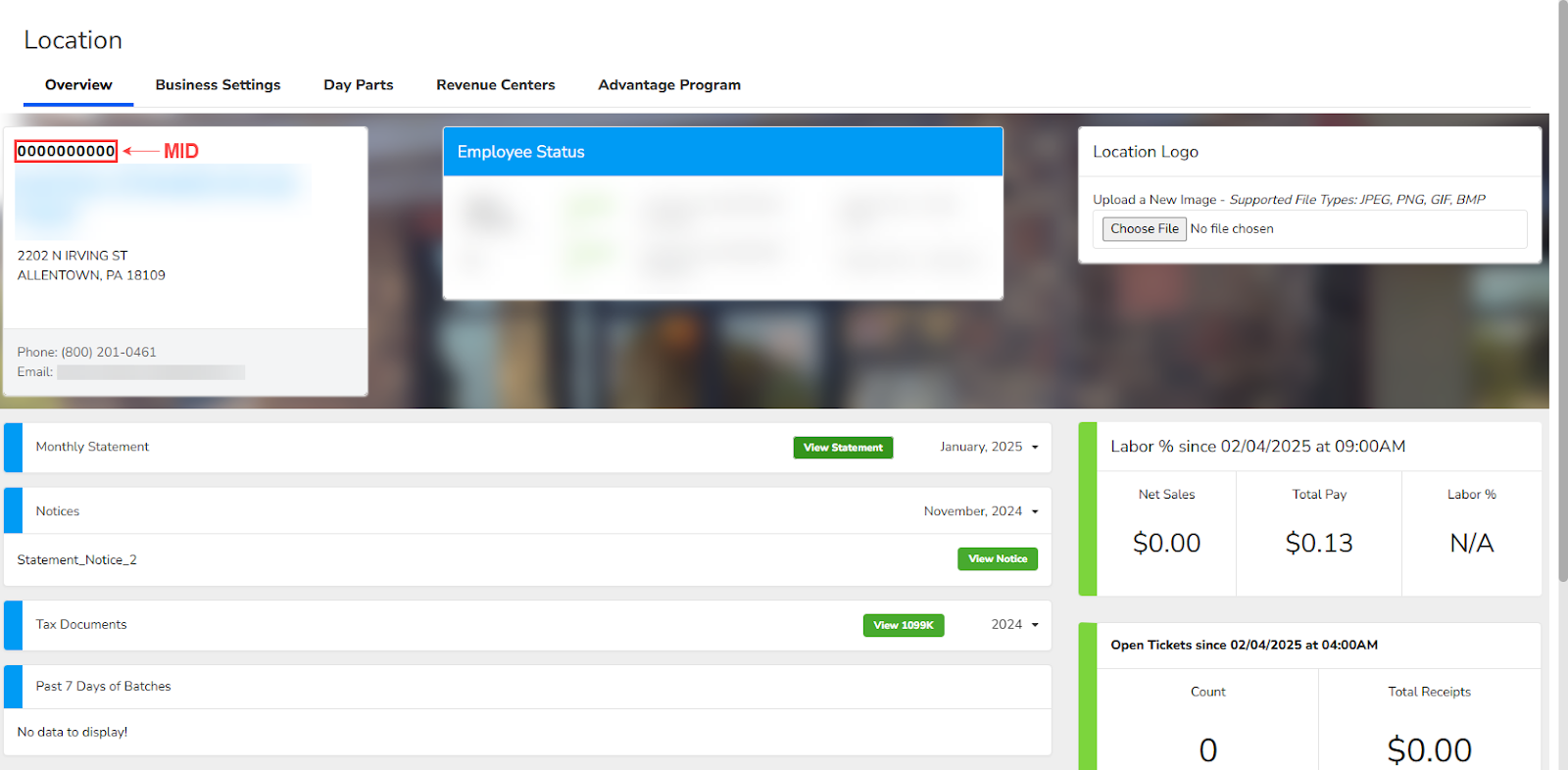Click the View 1099K button
1568x770 pixels.
(903, 625)
